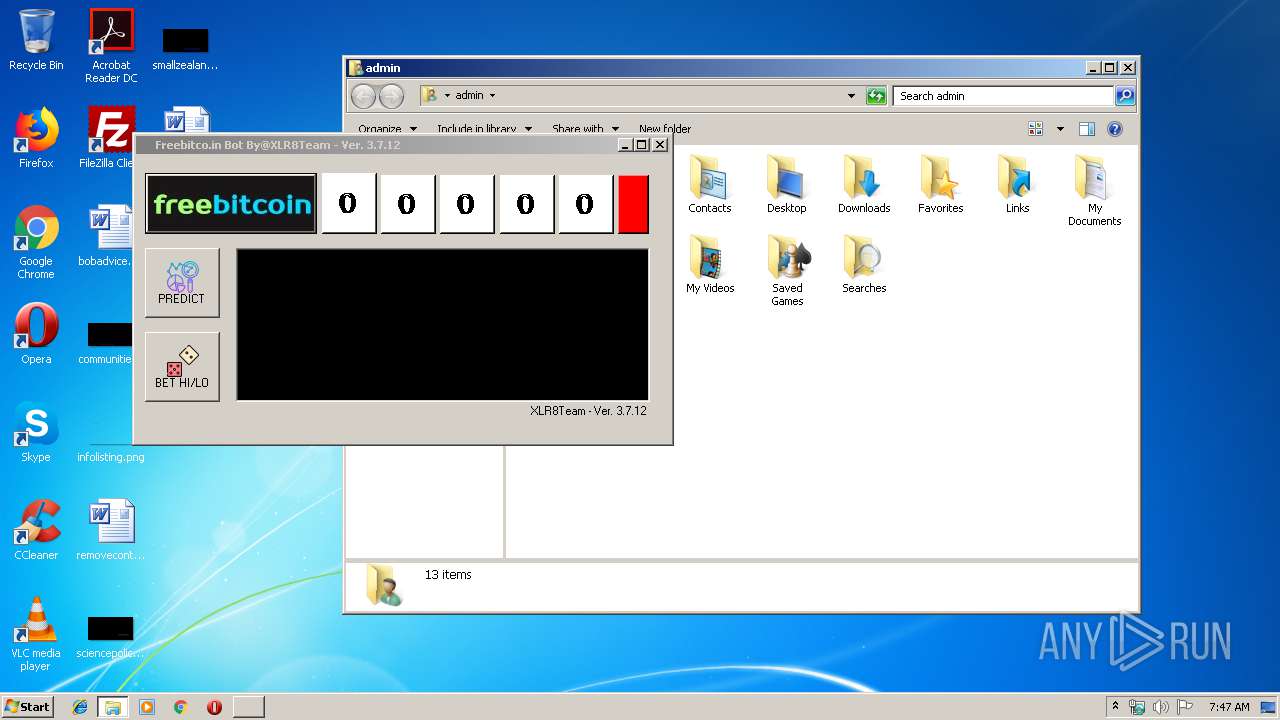Open My Documents folder in admin window
The width and height of the screenshot is (1280, 720).
(x=1095, y=191)
